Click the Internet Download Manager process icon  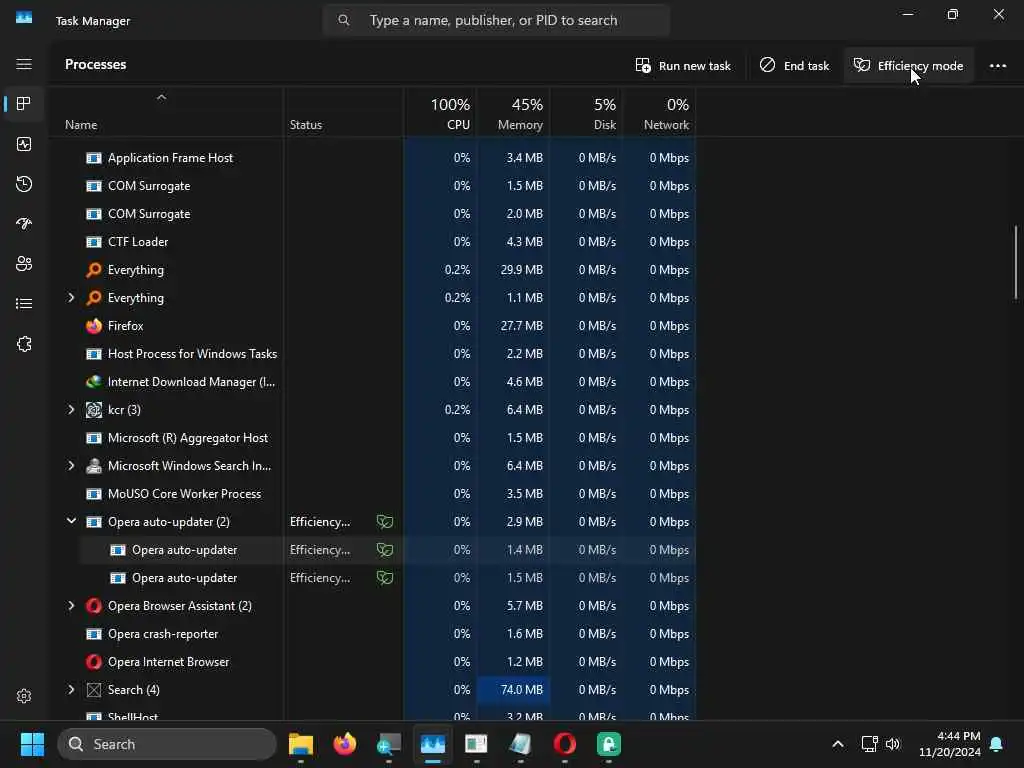point(94,382)
